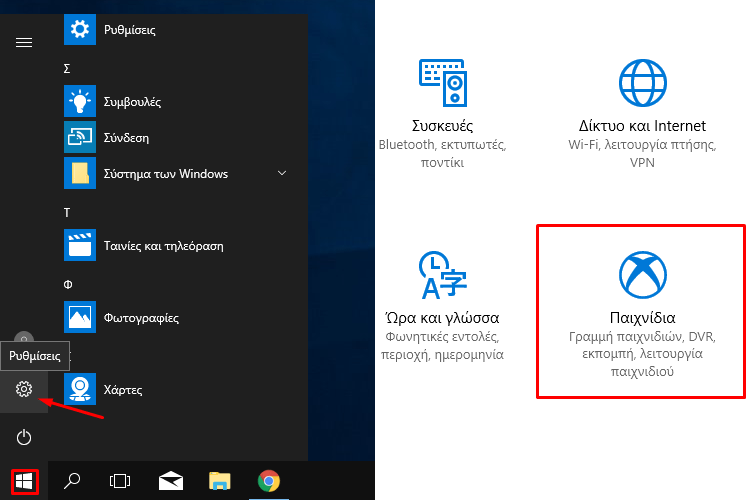Viewport: 750px width, 500px height.
Task: Open Ταινίες και τηλεόραση app icon
Action: pos(80,245)
